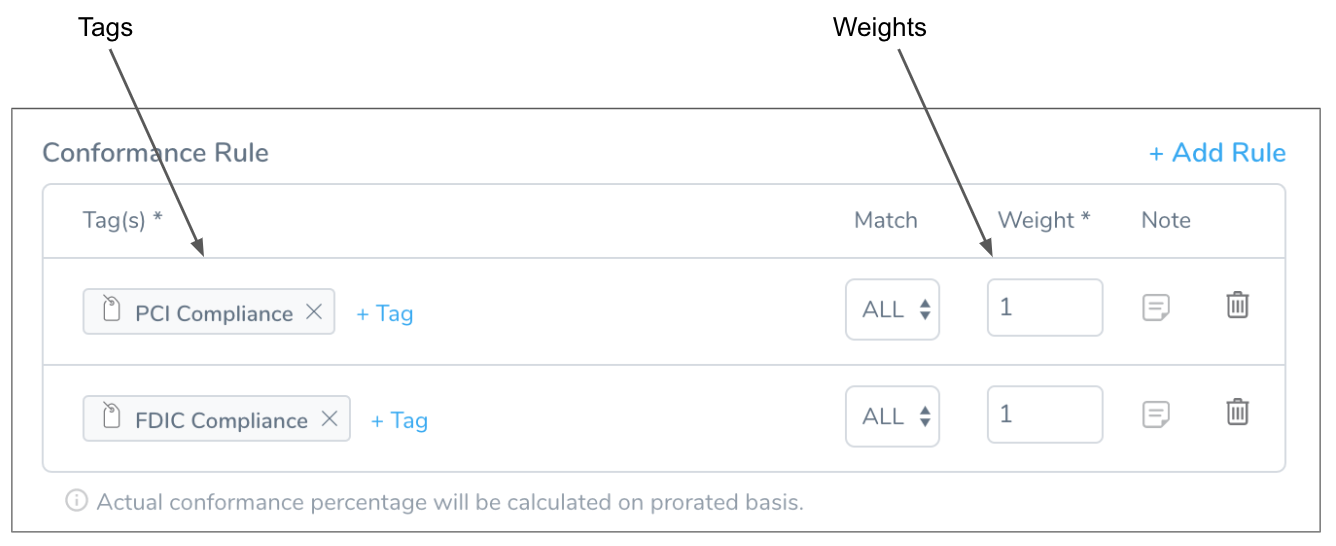Screen dimensions: 1336x546
Task: Add a tag next to PCI Compliance
Action: [385, 314]
